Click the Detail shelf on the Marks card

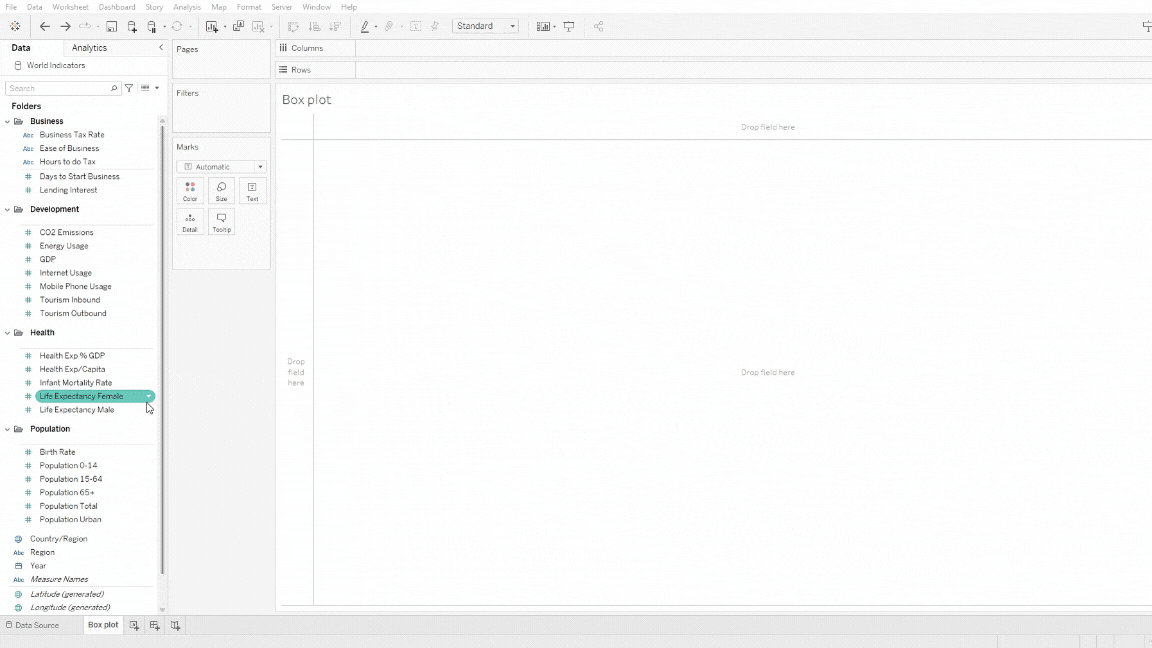click(x=190, y=221)
